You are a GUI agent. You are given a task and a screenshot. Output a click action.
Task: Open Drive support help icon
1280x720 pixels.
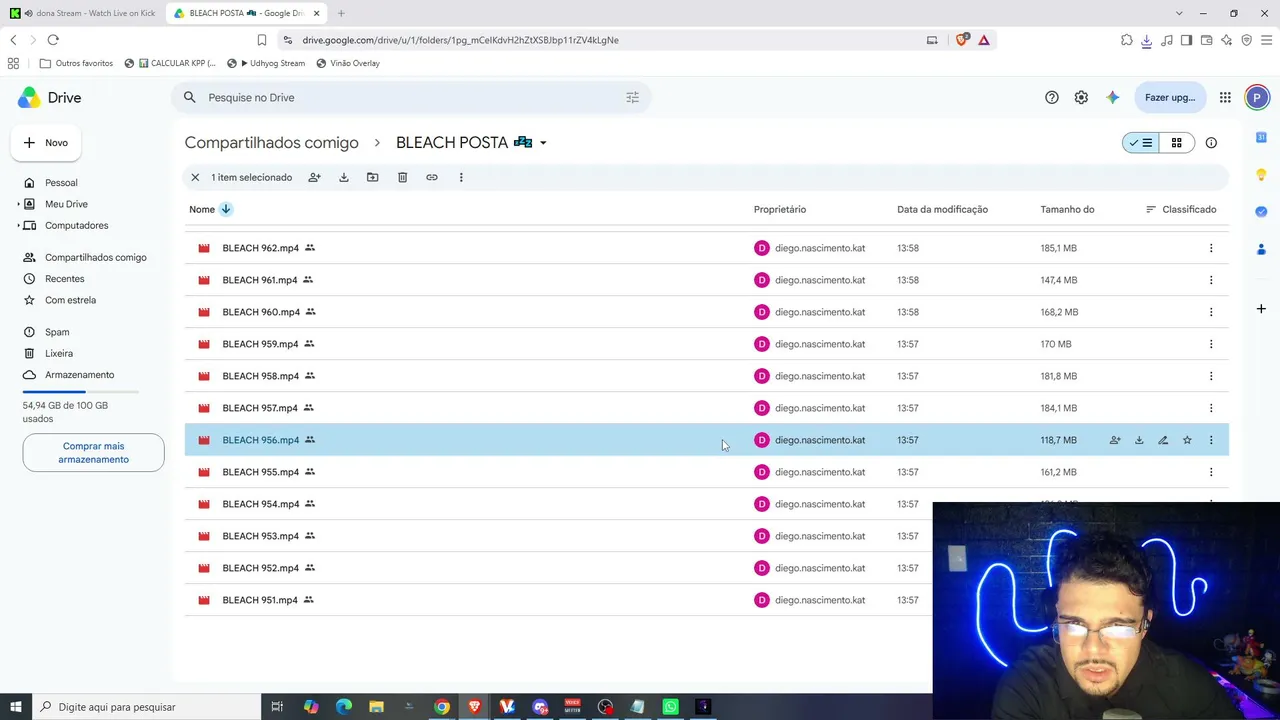click(x=1051, y=97)
